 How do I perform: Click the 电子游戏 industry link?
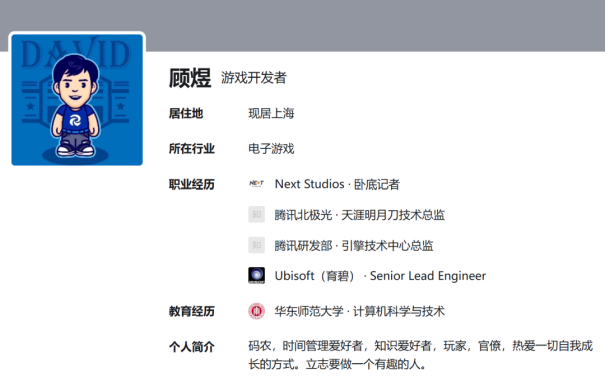[x=271, y=149]
